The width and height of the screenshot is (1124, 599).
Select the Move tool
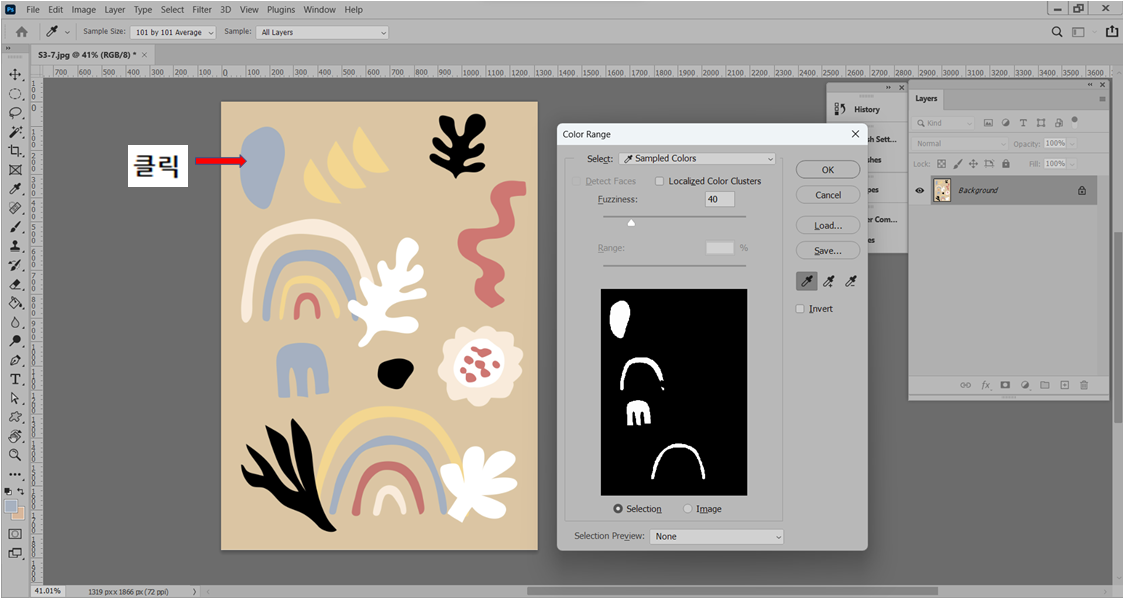pyautogui.click(x=15, y=75)
